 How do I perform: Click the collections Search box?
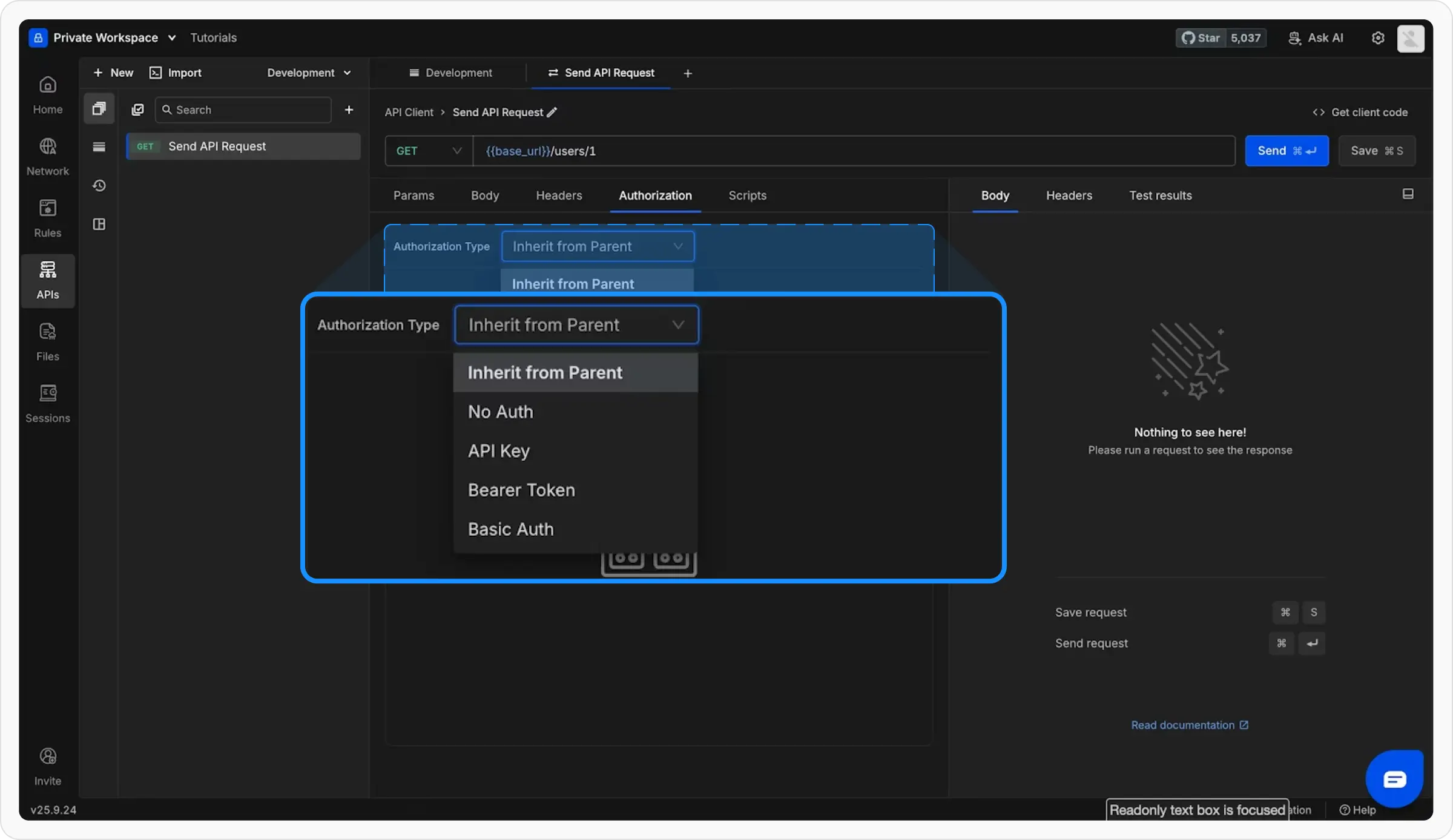(x=243, y=110)
